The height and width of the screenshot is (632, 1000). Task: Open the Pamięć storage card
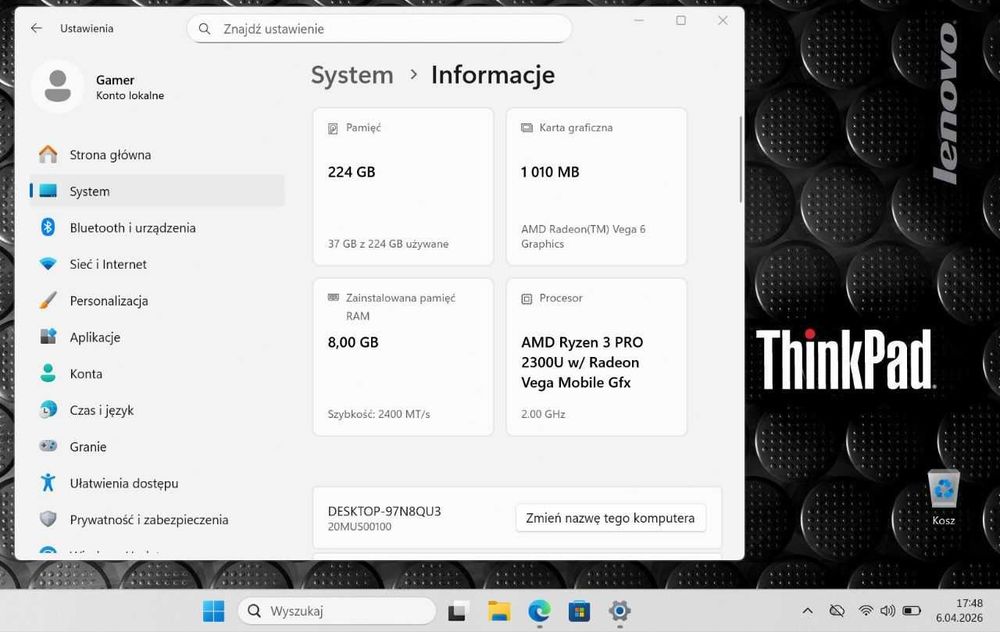(x=403, y=186)
